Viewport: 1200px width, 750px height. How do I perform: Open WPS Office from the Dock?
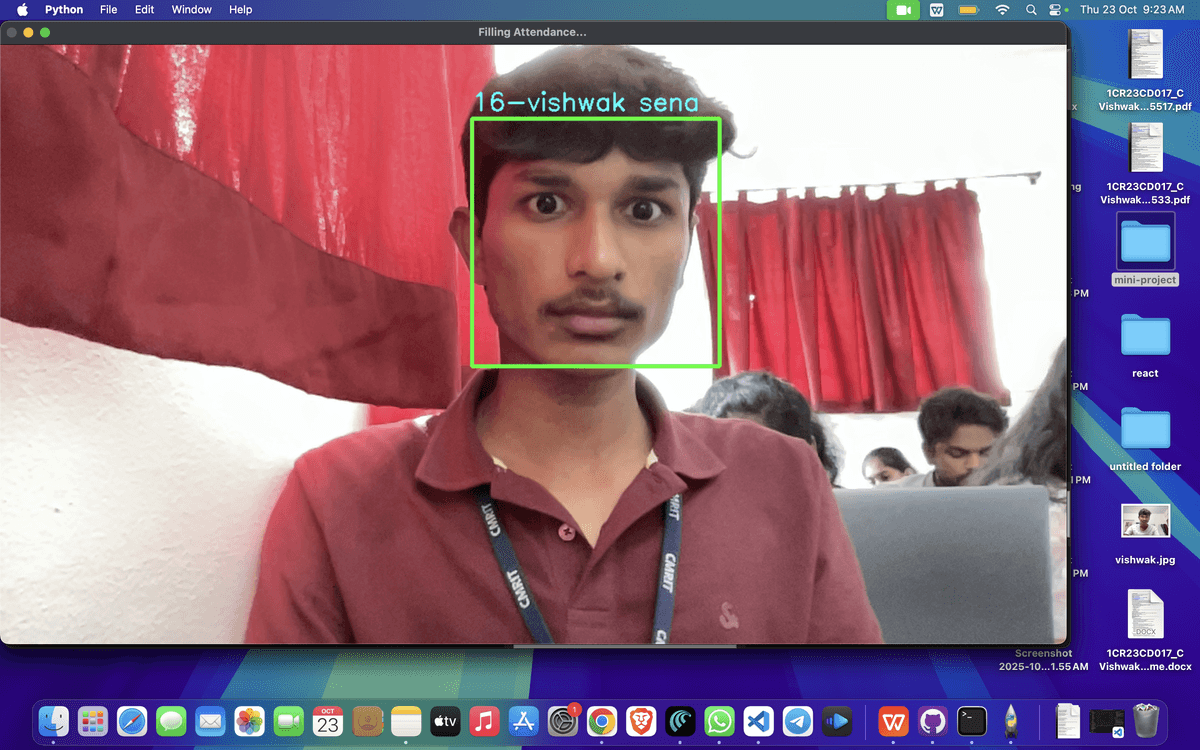(x=893, y=720)
